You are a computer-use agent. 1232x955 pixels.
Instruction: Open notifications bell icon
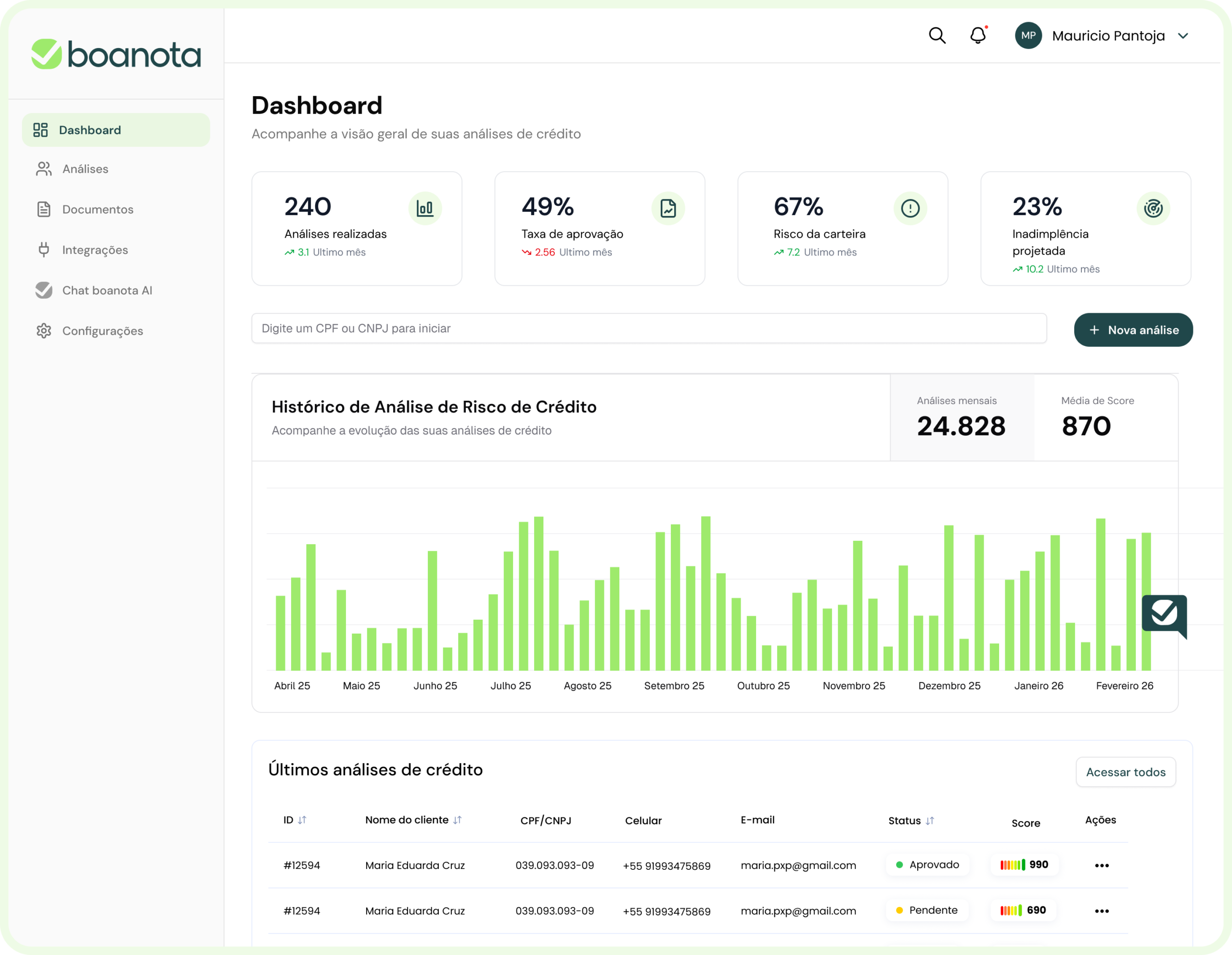point(977,36)
